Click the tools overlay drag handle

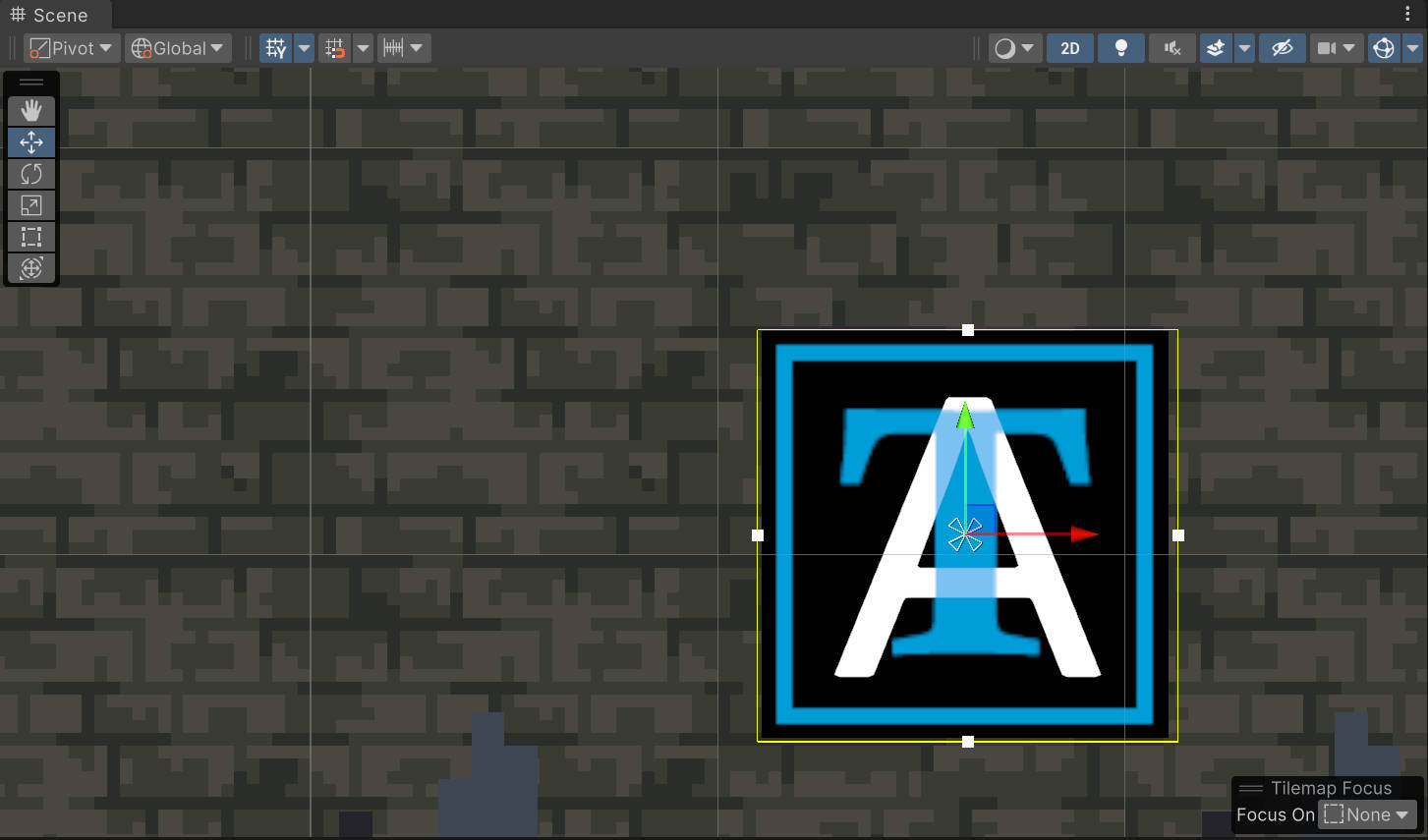click(31, 83)
